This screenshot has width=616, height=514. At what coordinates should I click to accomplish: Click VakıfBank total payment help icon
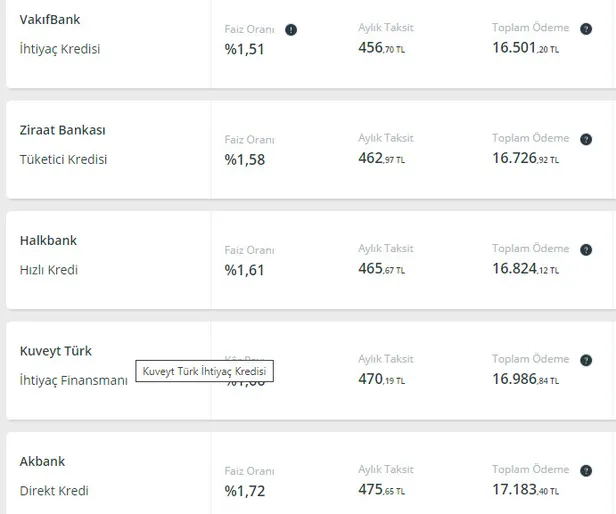586,29
